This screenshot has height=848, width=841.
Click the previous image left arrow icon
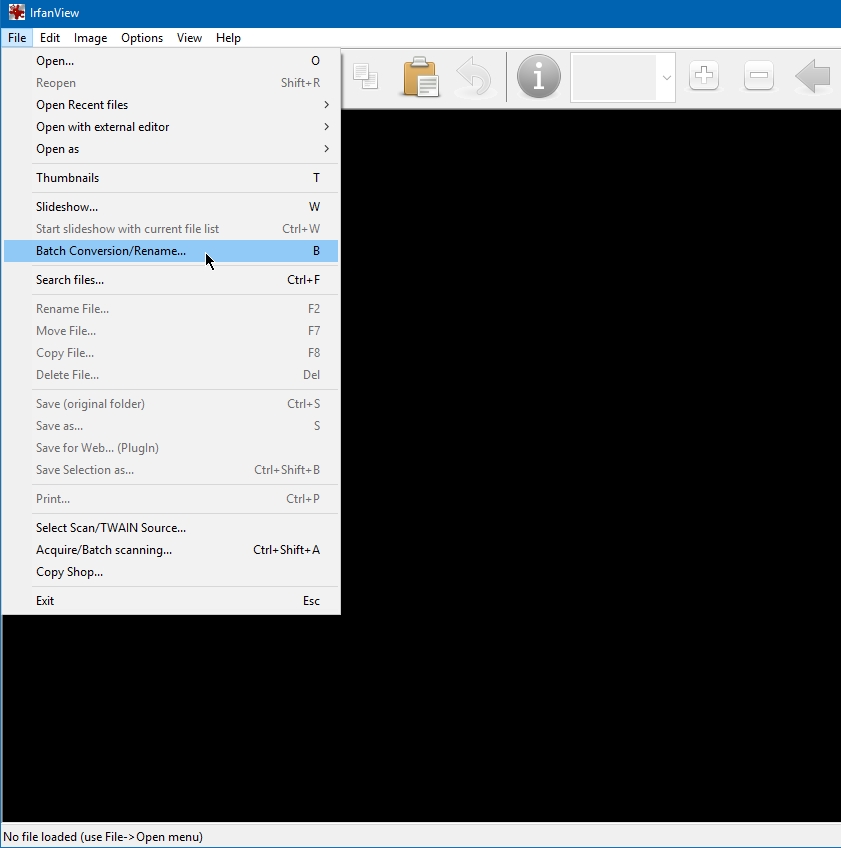click(813, 76)
